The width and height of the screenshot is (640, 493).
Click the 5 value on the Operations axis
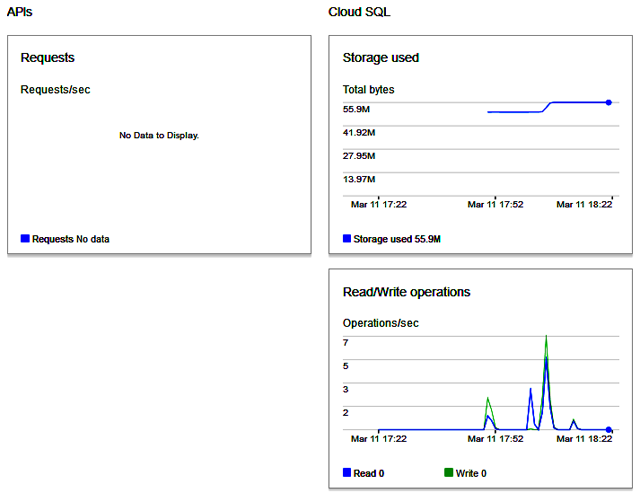(345, 366)
